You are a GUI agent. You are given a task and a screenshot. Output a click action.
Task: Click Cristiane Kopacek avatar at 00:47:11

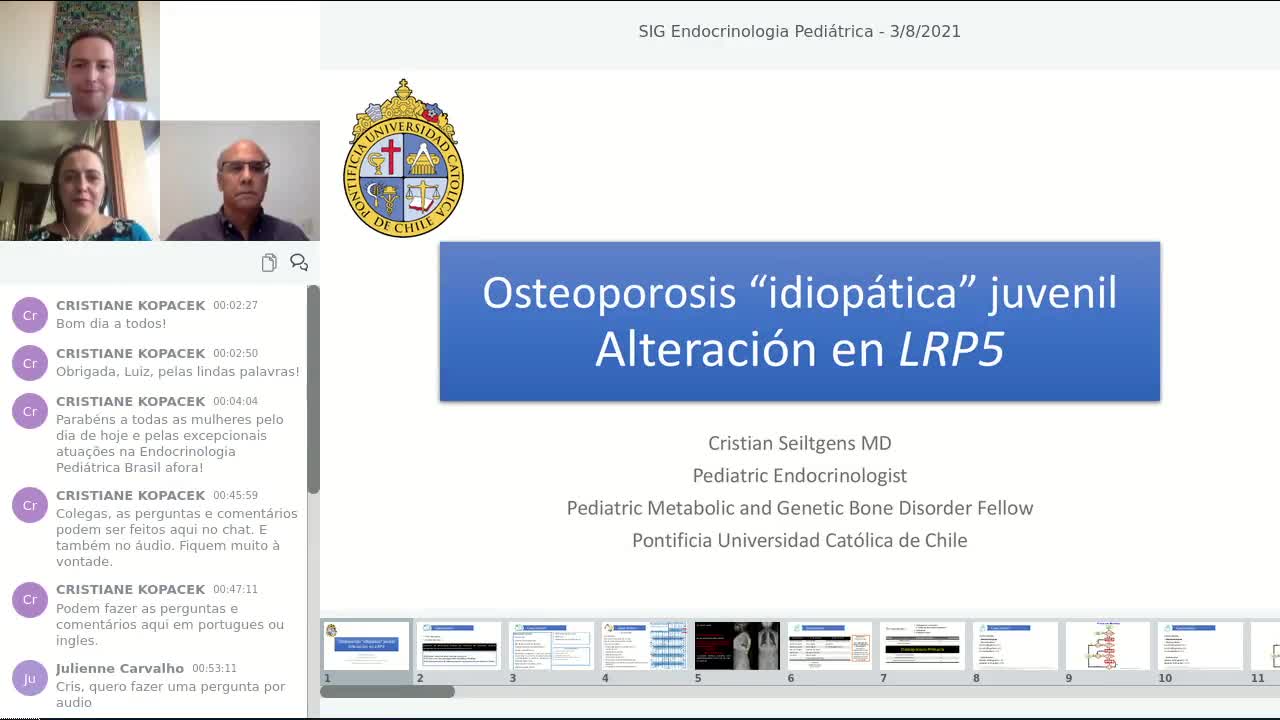(x=30, y=599)
